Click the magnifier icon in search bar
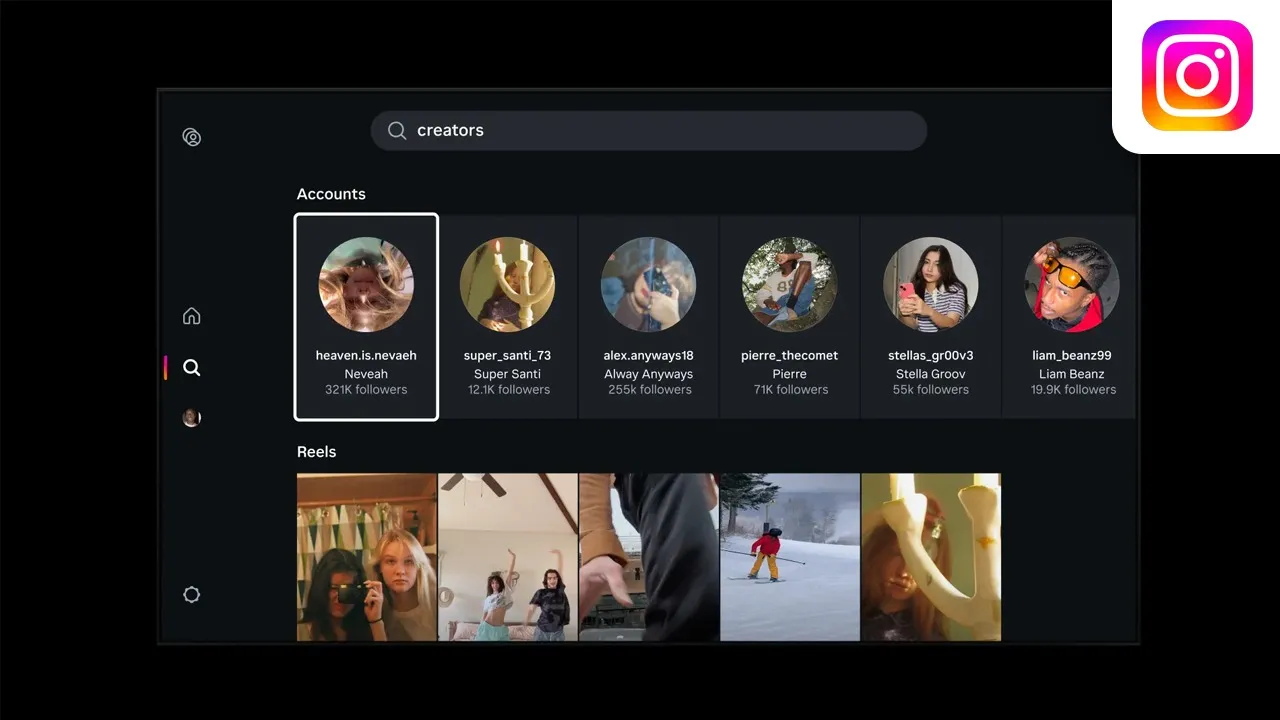Image resolution: width=1280 pixels, height=720 pixels. tap(397, 131)
